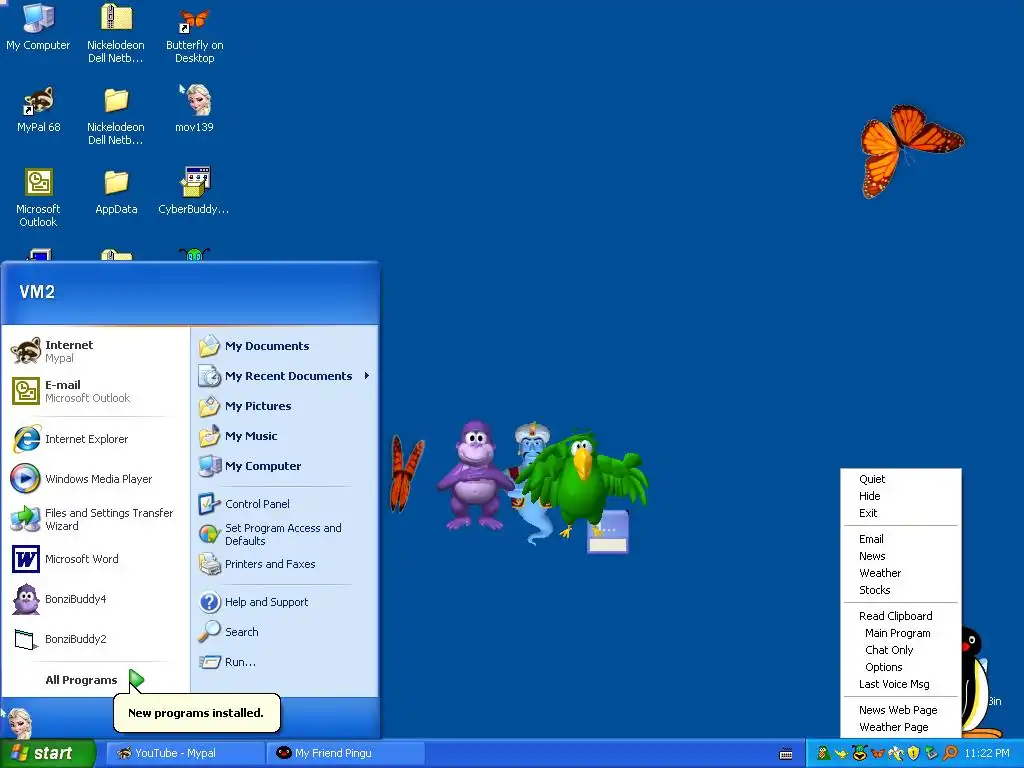Click the Safely Remove Hardware tray icon
The width and height of the screenshot is (1024, 768).
click(x=931, y=754)
